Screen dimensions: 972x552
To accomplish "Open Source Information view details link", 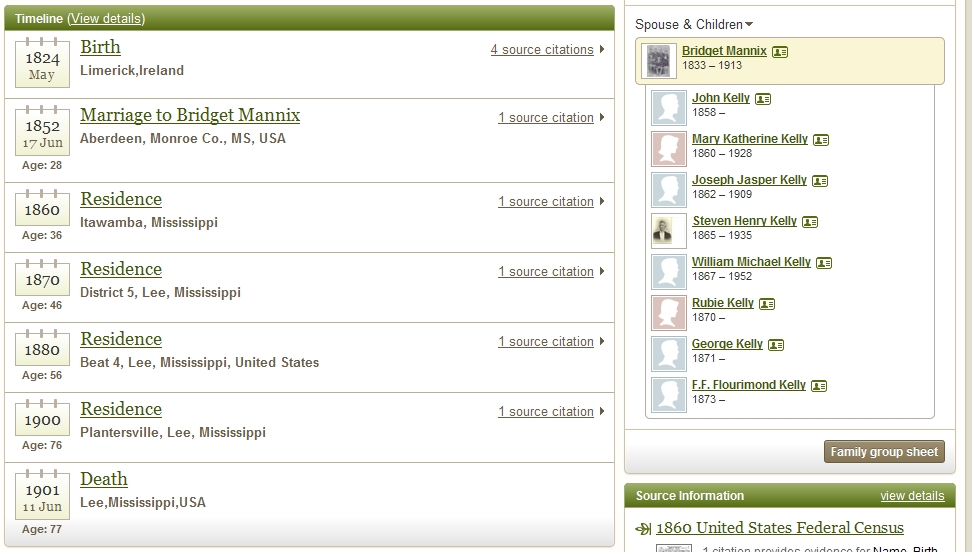I will (x=912, y=496).
